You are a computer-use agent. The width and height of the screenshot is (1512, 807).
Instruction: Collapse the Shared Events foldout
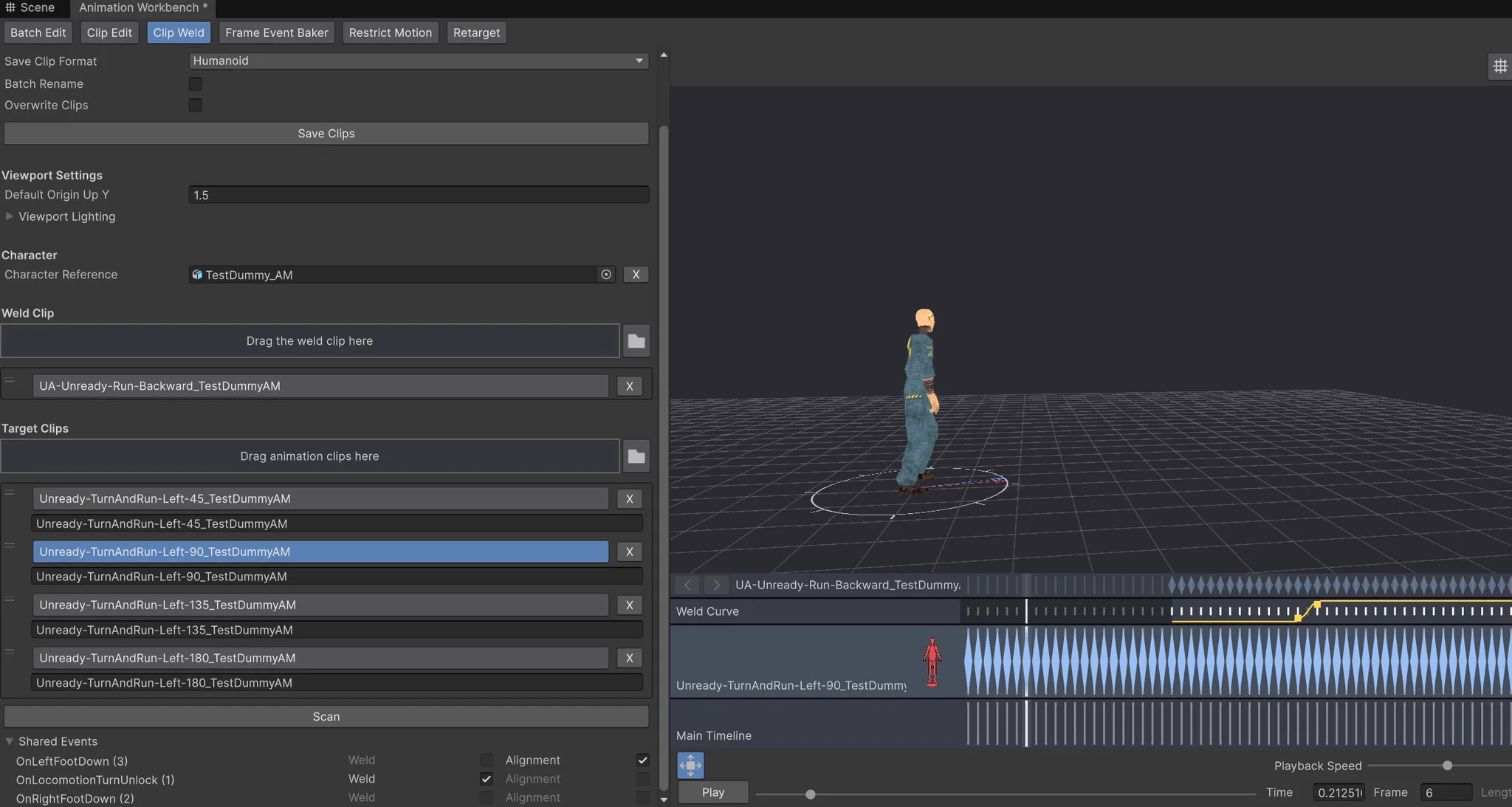10,741
